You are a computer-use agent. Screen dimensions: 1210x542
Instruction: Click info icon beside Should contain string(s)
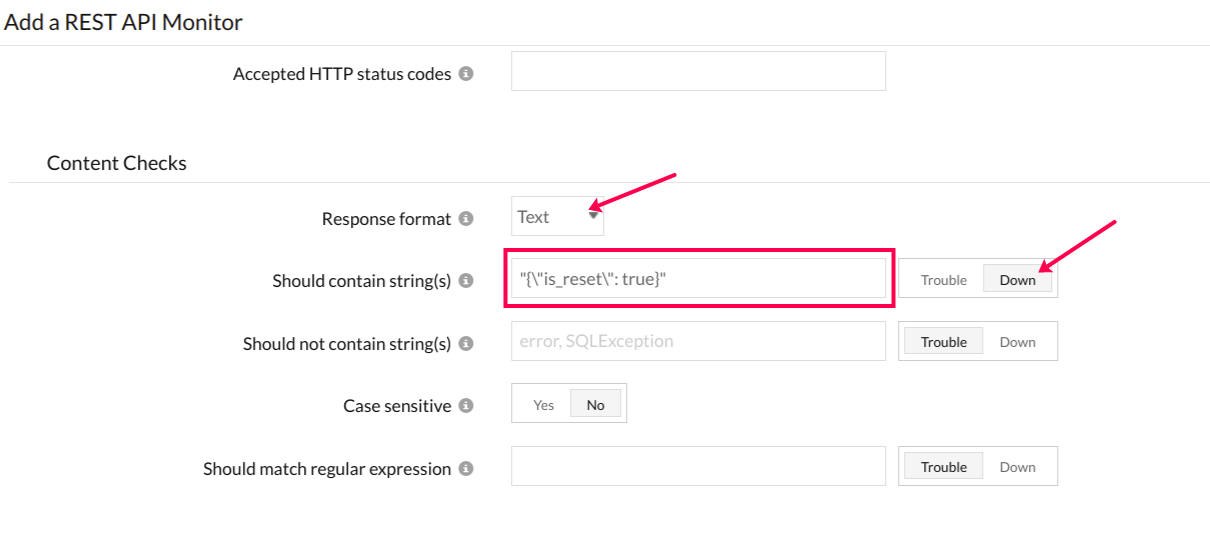coord(466,281)
